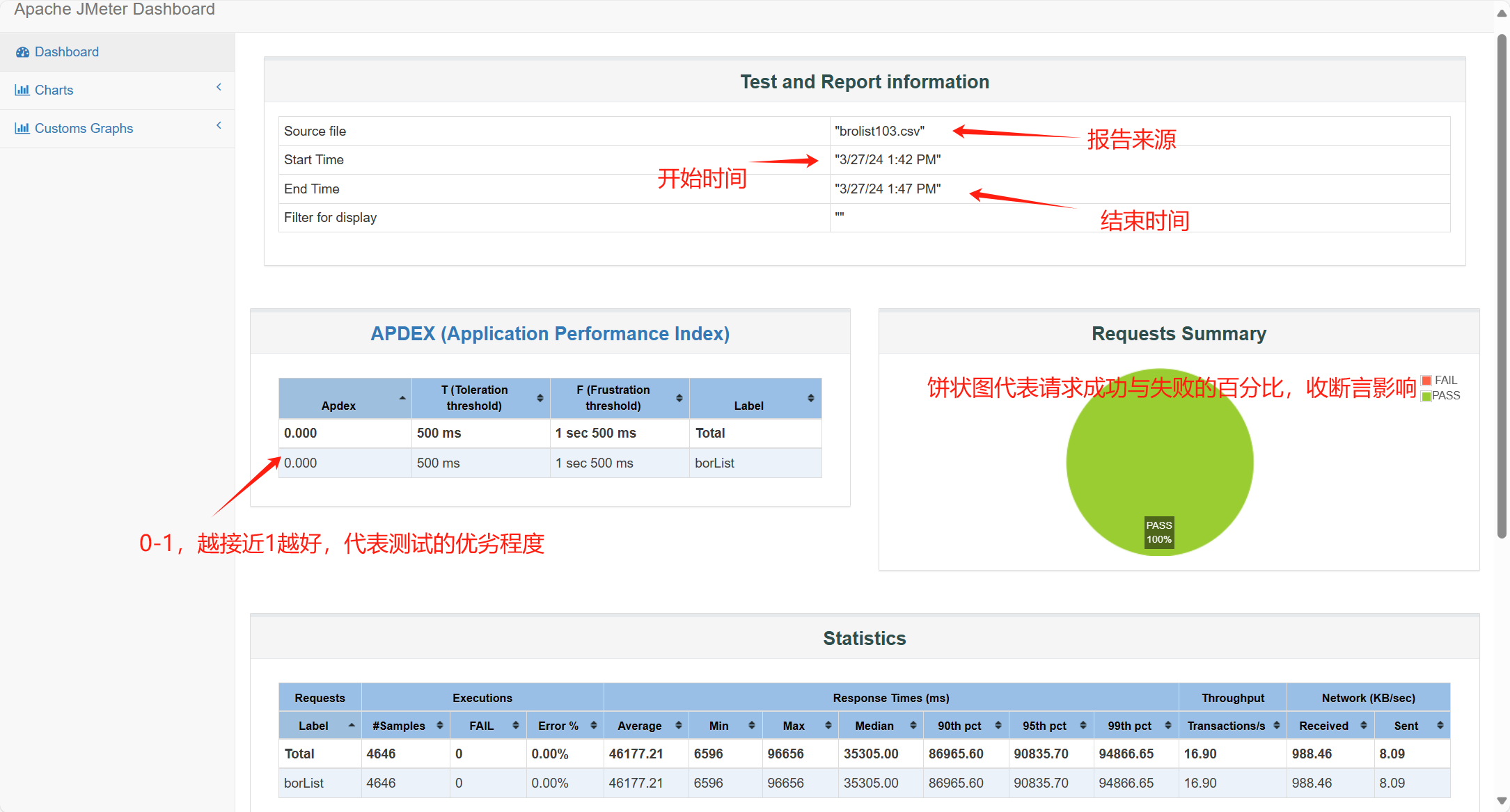Open the Dashboard menu item
1510x812 pixels.
[x=67, y=52]
